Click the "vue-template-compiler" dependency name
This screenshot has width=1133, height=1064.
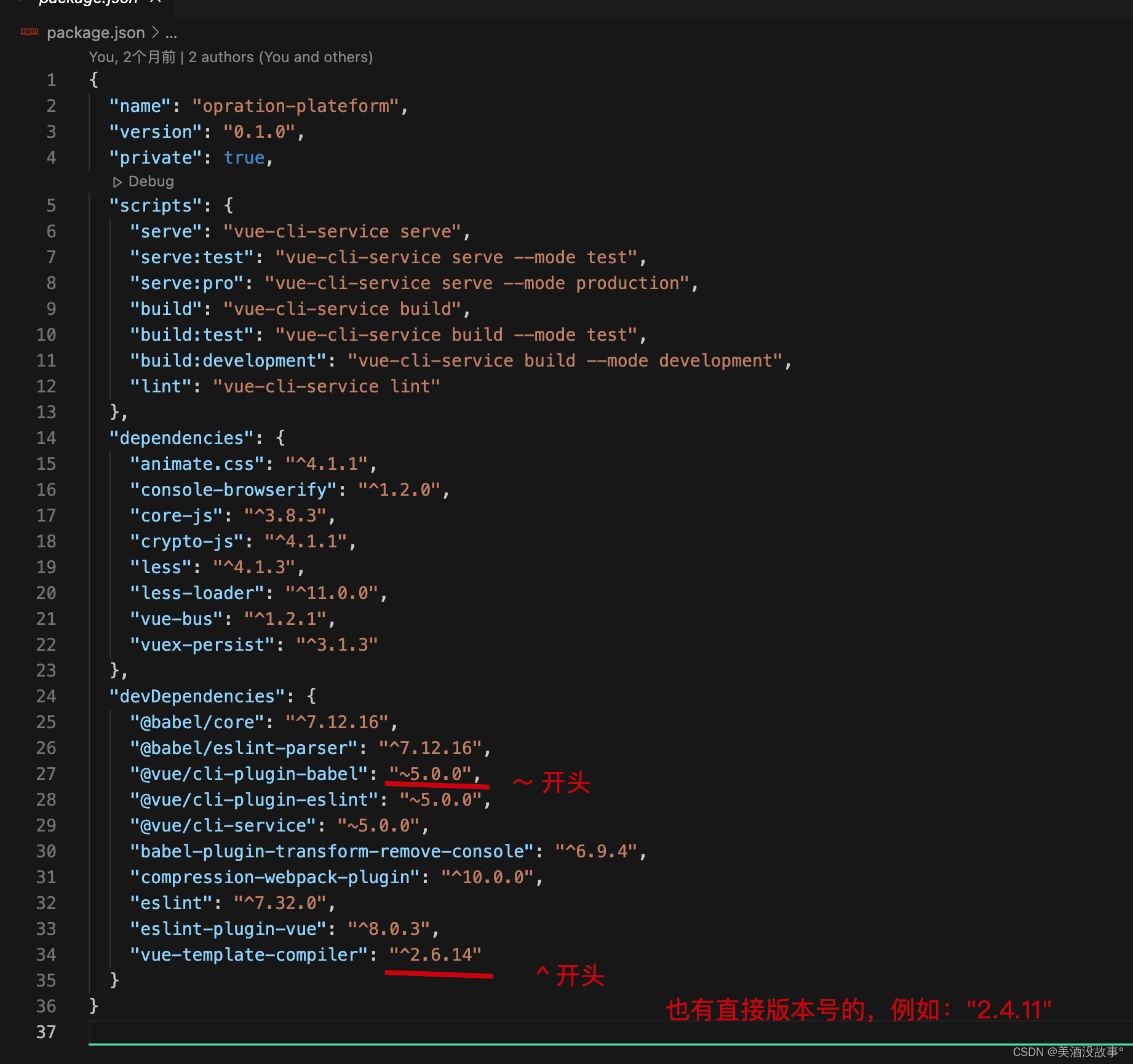(250, 955)
